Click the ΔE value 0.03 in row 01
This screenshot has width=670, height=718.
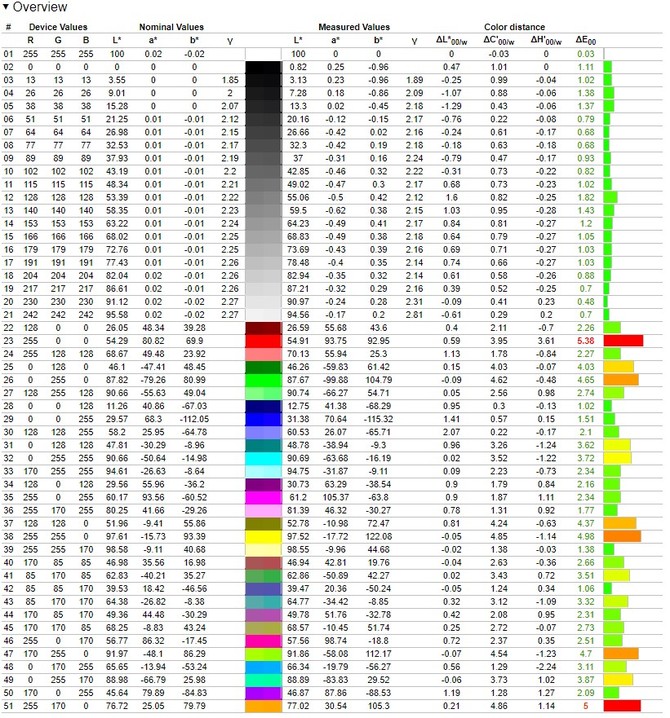586,54
